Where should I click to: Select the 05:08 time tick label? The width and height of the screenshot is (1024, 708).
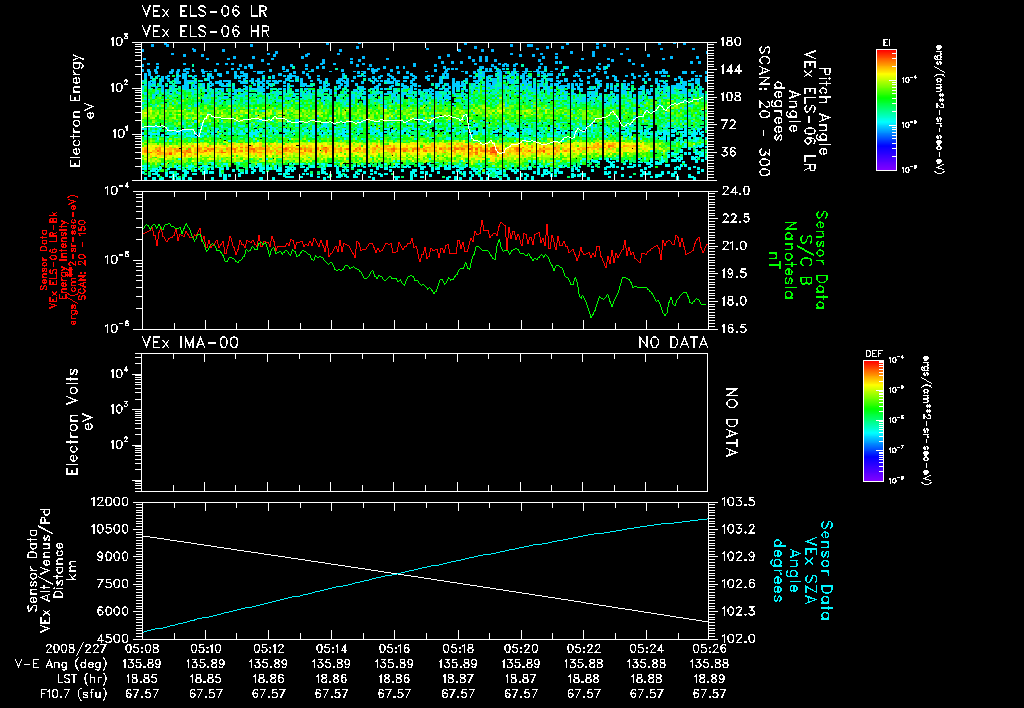pos(142,648)
